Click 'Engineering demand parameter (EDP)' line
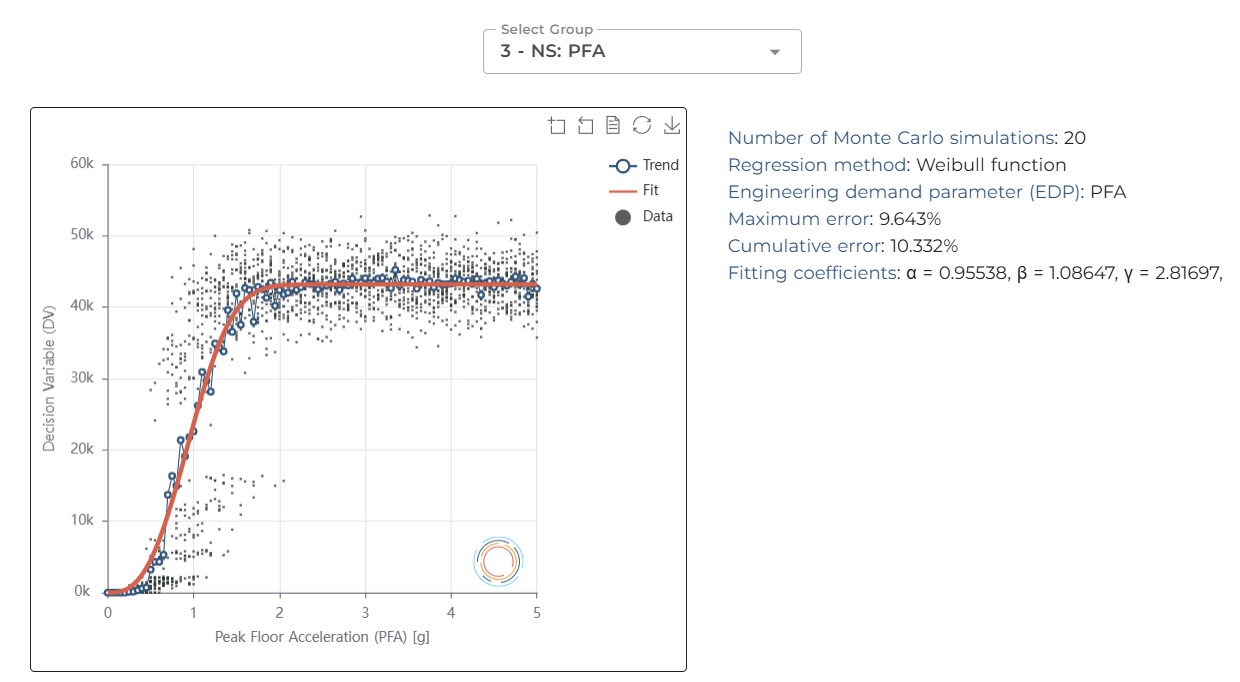This screenshot has height=682, width=1240. [927, 192]
